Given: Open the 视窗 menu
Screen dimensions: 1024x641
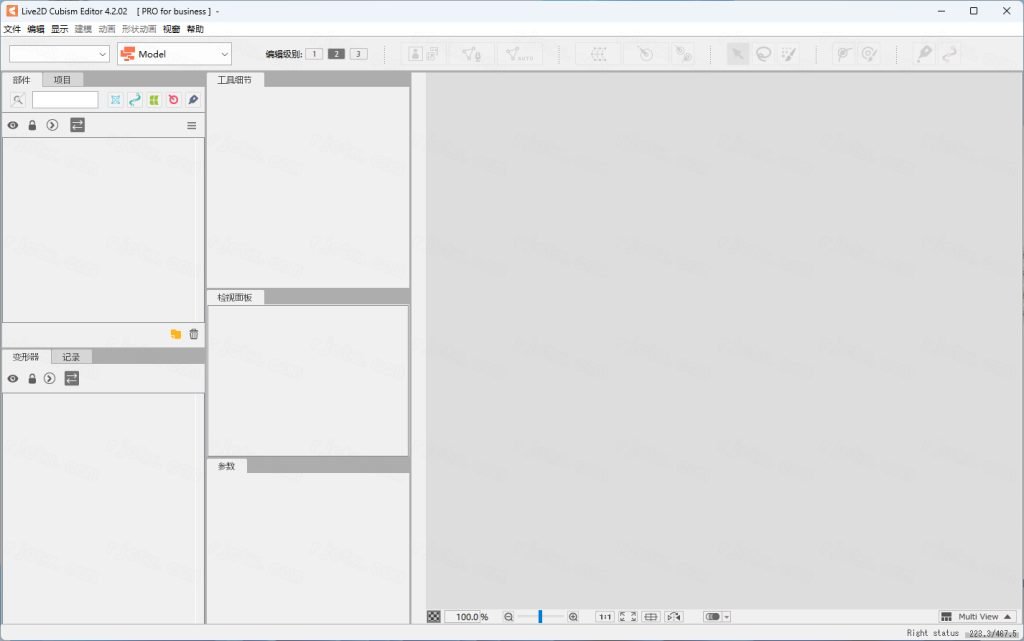Looking at the screenshot, I should coord(171,29).
